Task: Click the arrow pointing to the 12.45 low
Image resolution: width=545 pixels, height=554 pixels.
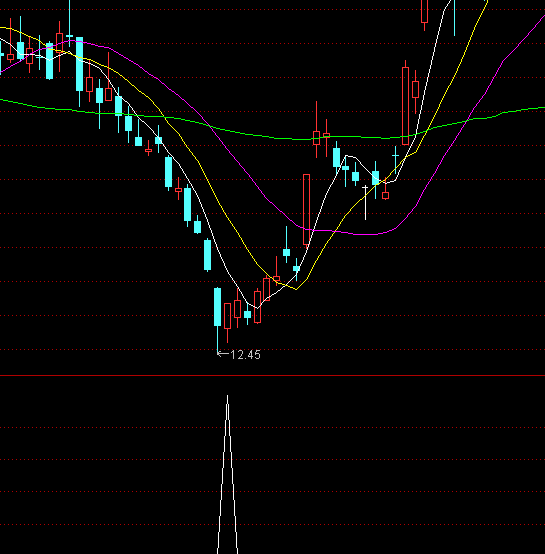Action: pos(223,353)
